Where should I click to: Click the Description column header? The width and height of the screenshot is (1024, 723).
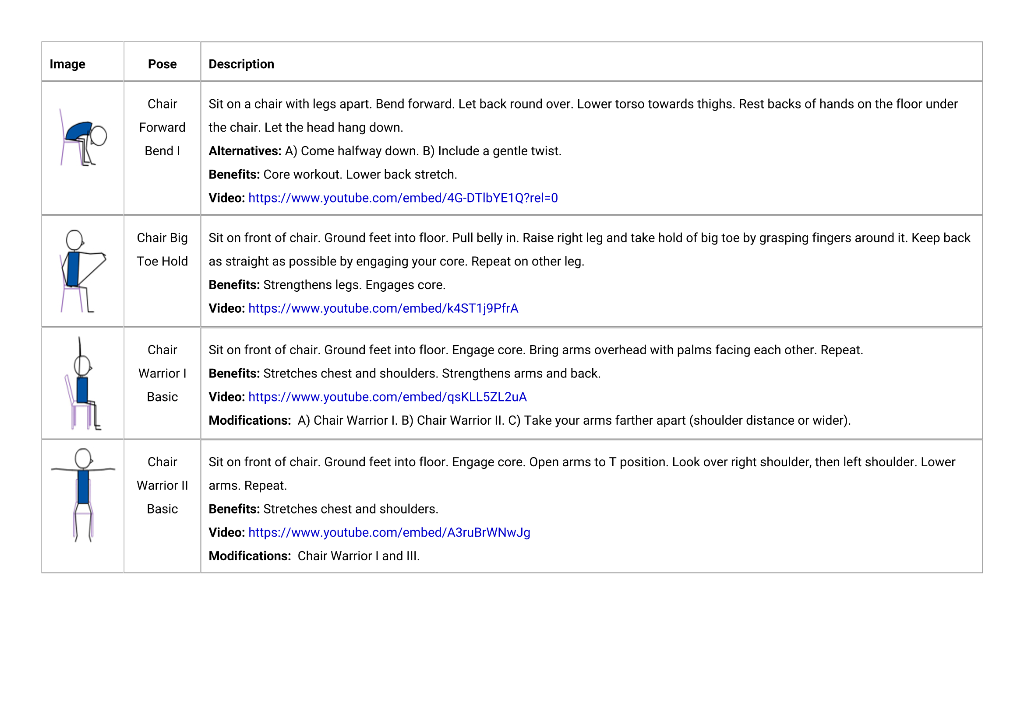(x=241, y=64)
